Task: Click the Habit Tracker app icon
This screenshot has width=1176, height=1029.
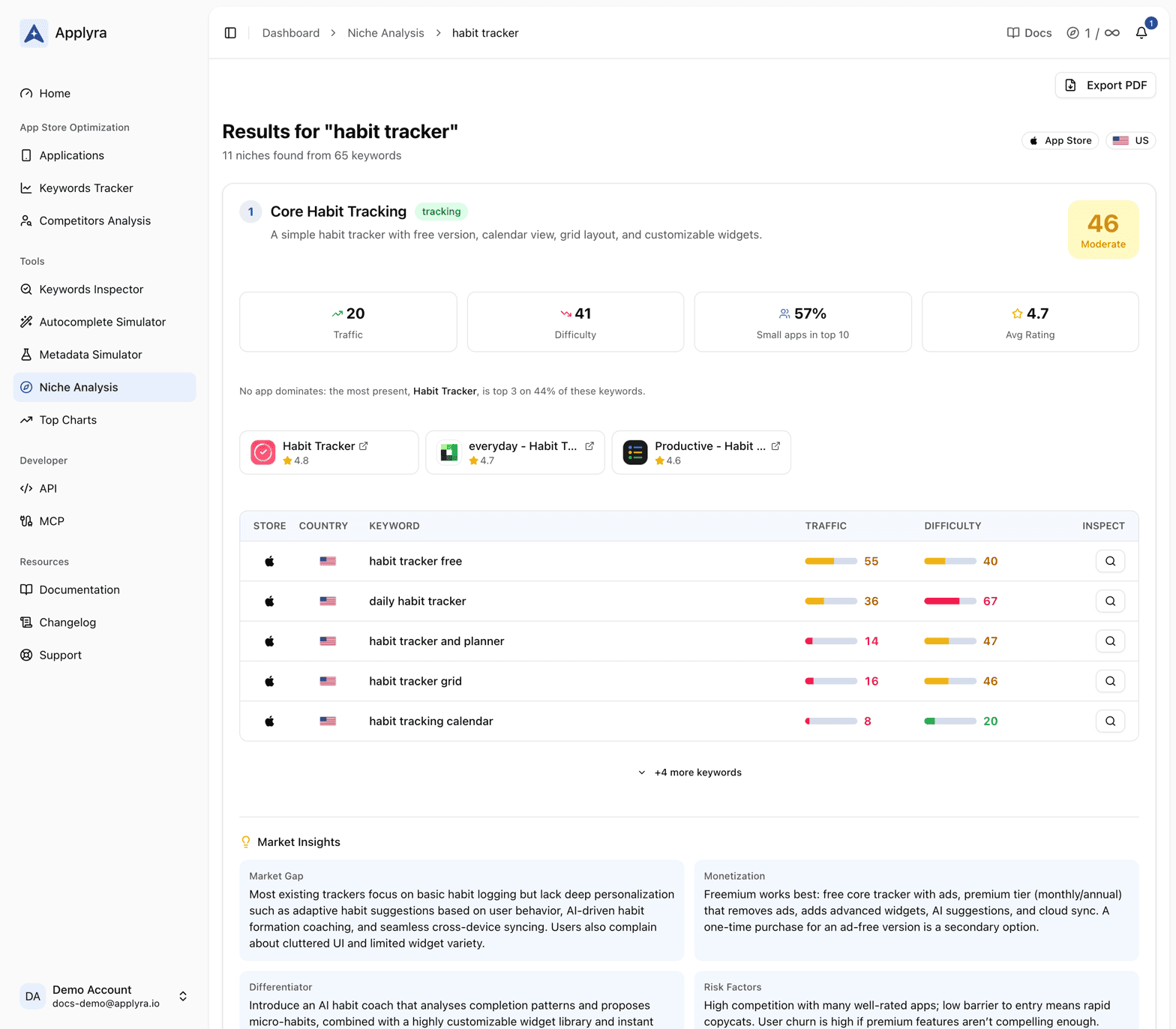Action: (x=263, y=452)
